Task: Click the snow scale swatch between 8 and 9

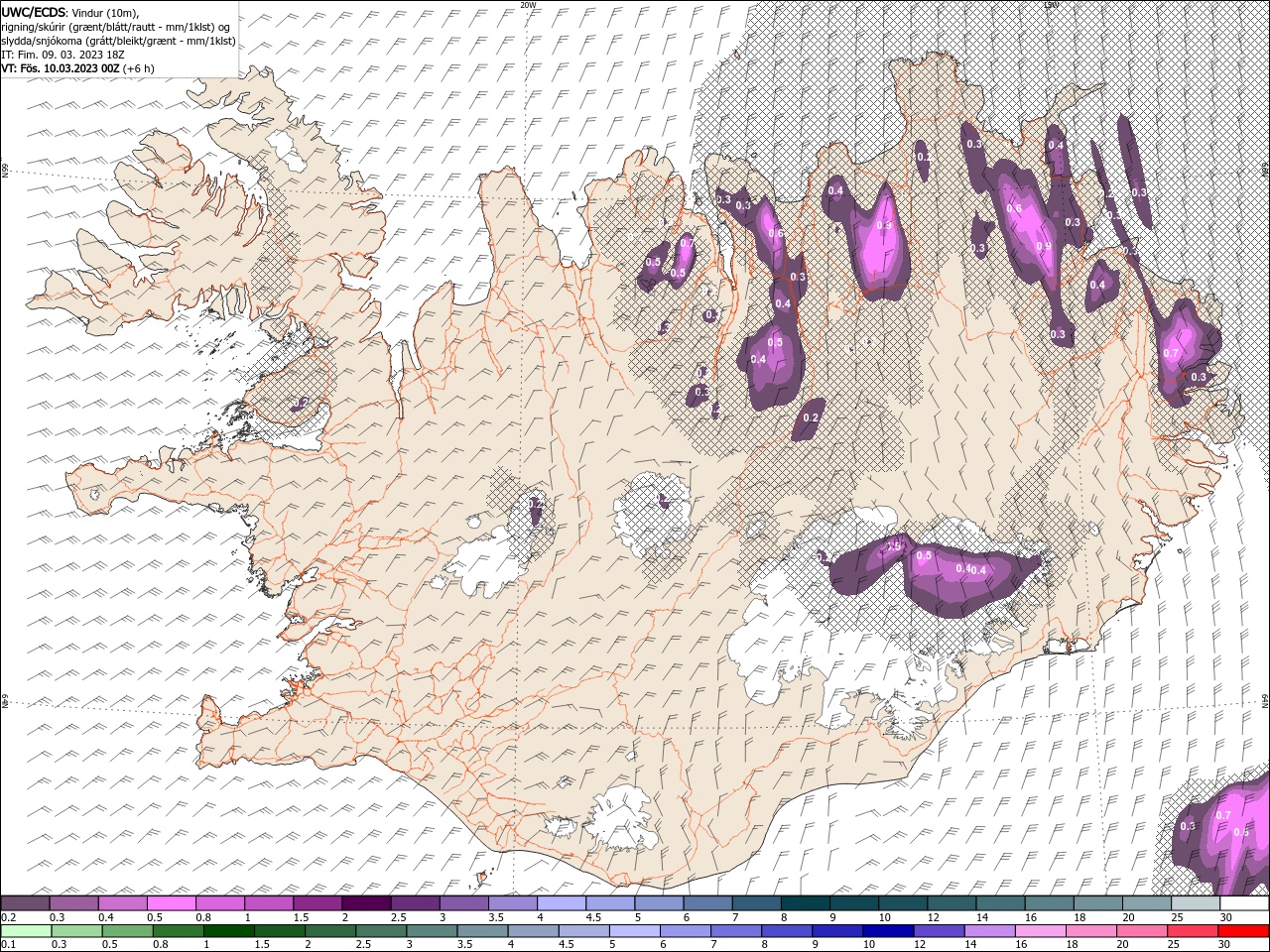Action: [806, 903]
